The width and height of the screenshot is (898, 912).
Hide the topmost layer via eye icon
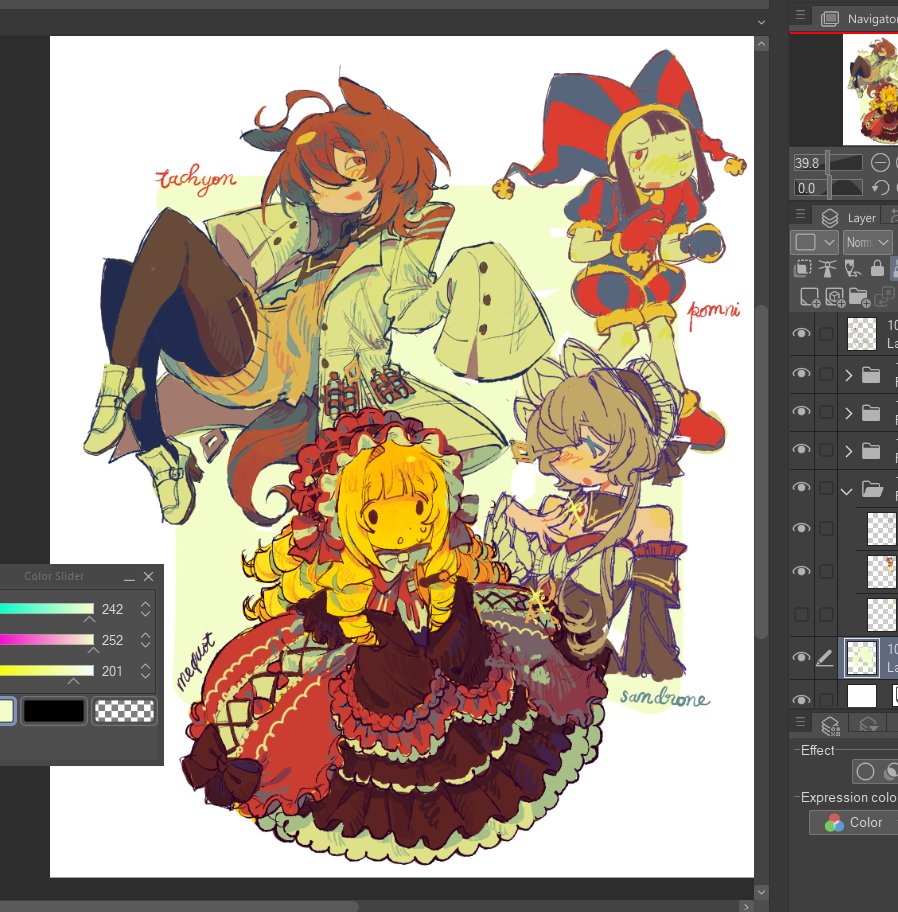[801, 333]
